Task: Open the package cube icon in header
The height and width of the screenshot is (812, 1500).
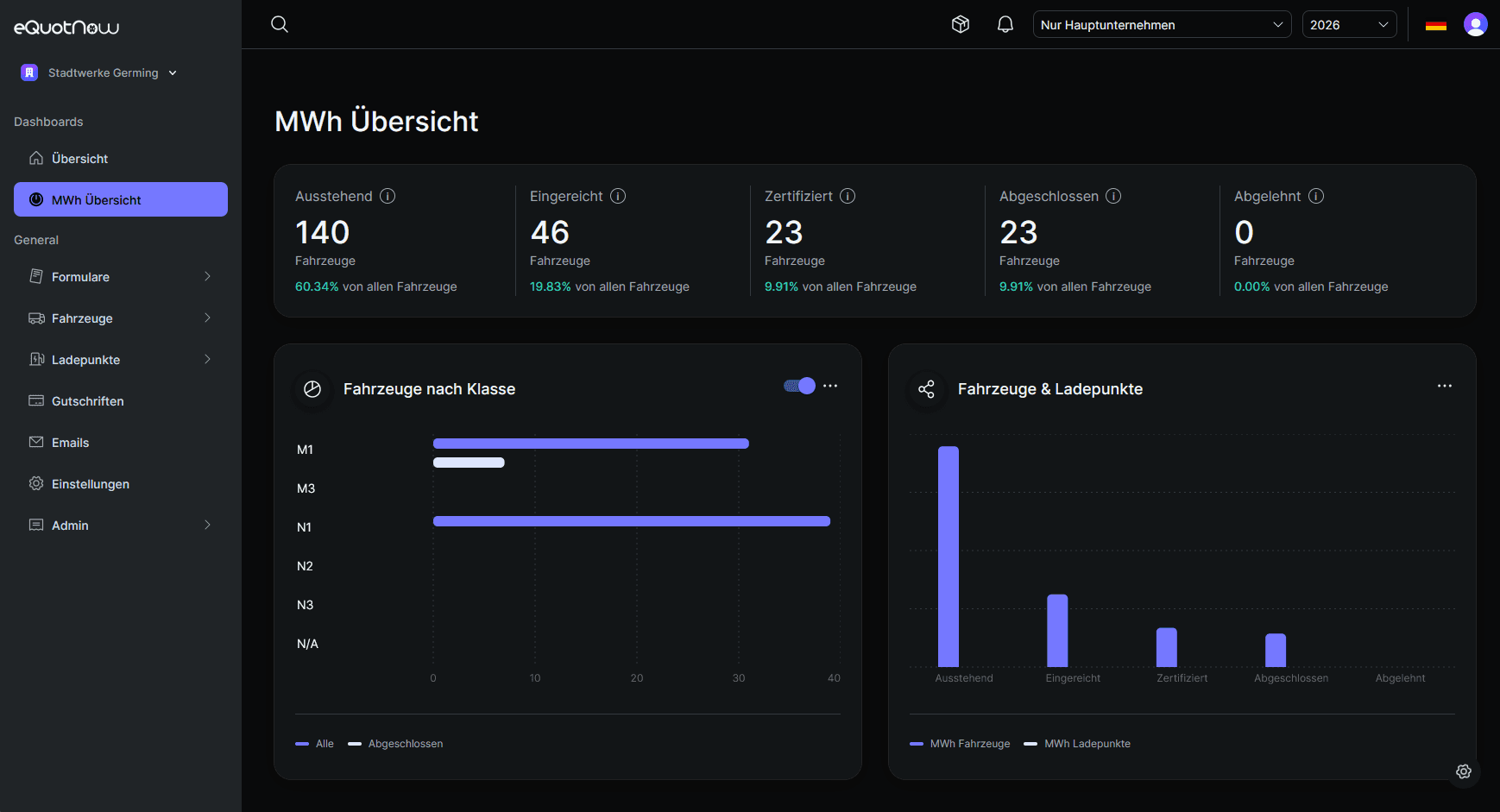Action: point(961,24)
